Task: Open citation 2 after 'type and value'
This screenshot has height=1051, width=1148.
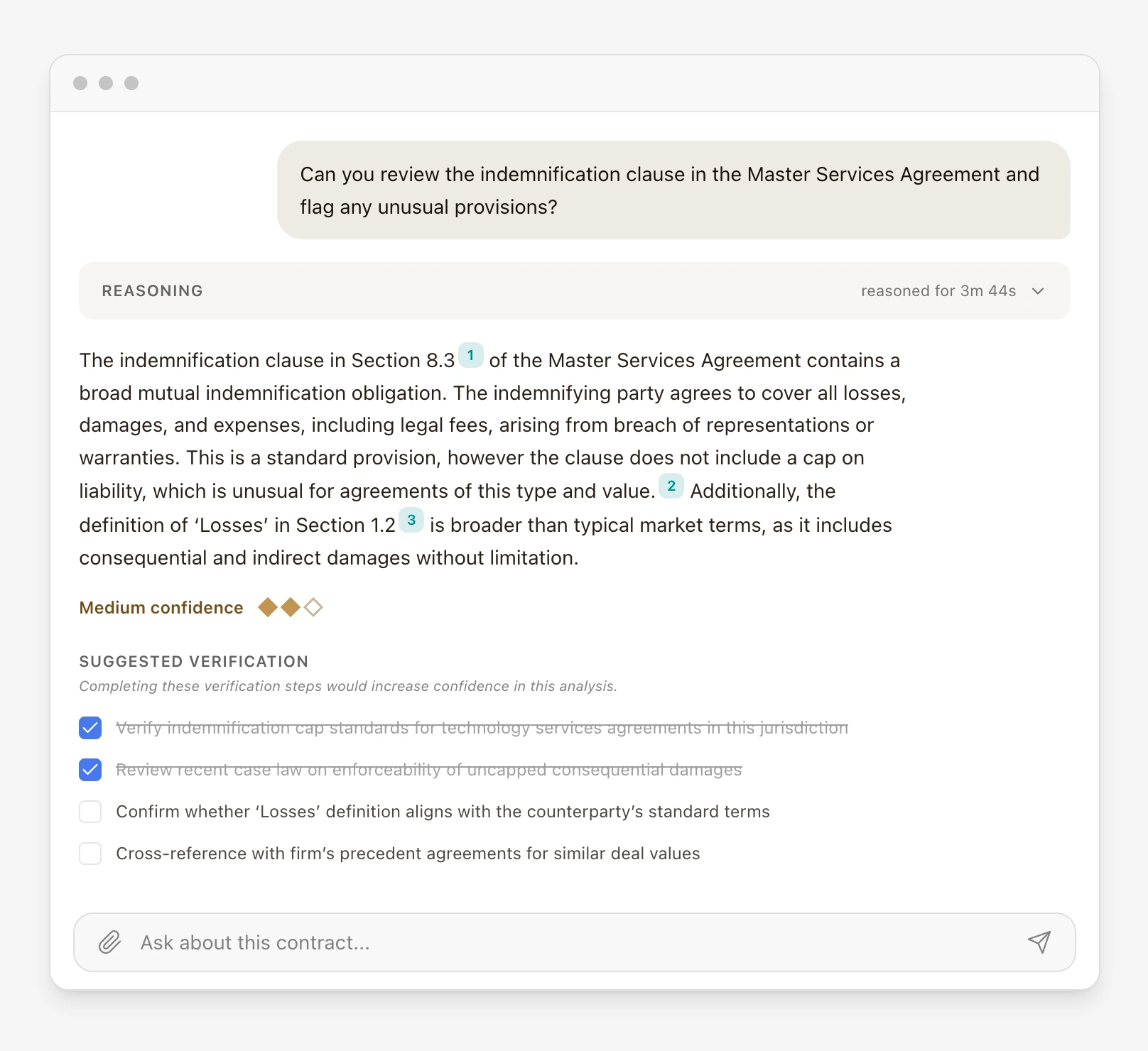Action: coord(671,486)
